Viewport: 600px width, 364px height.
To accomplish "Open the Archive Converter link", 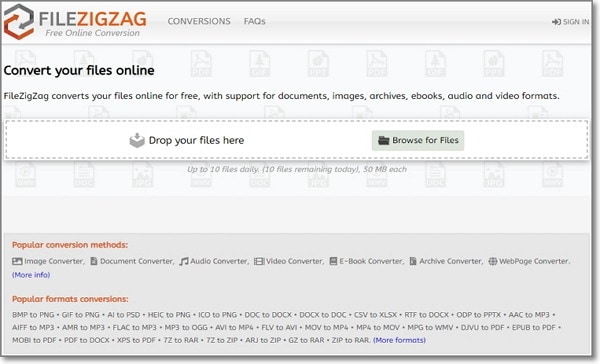I will click(x=450, y=261).
